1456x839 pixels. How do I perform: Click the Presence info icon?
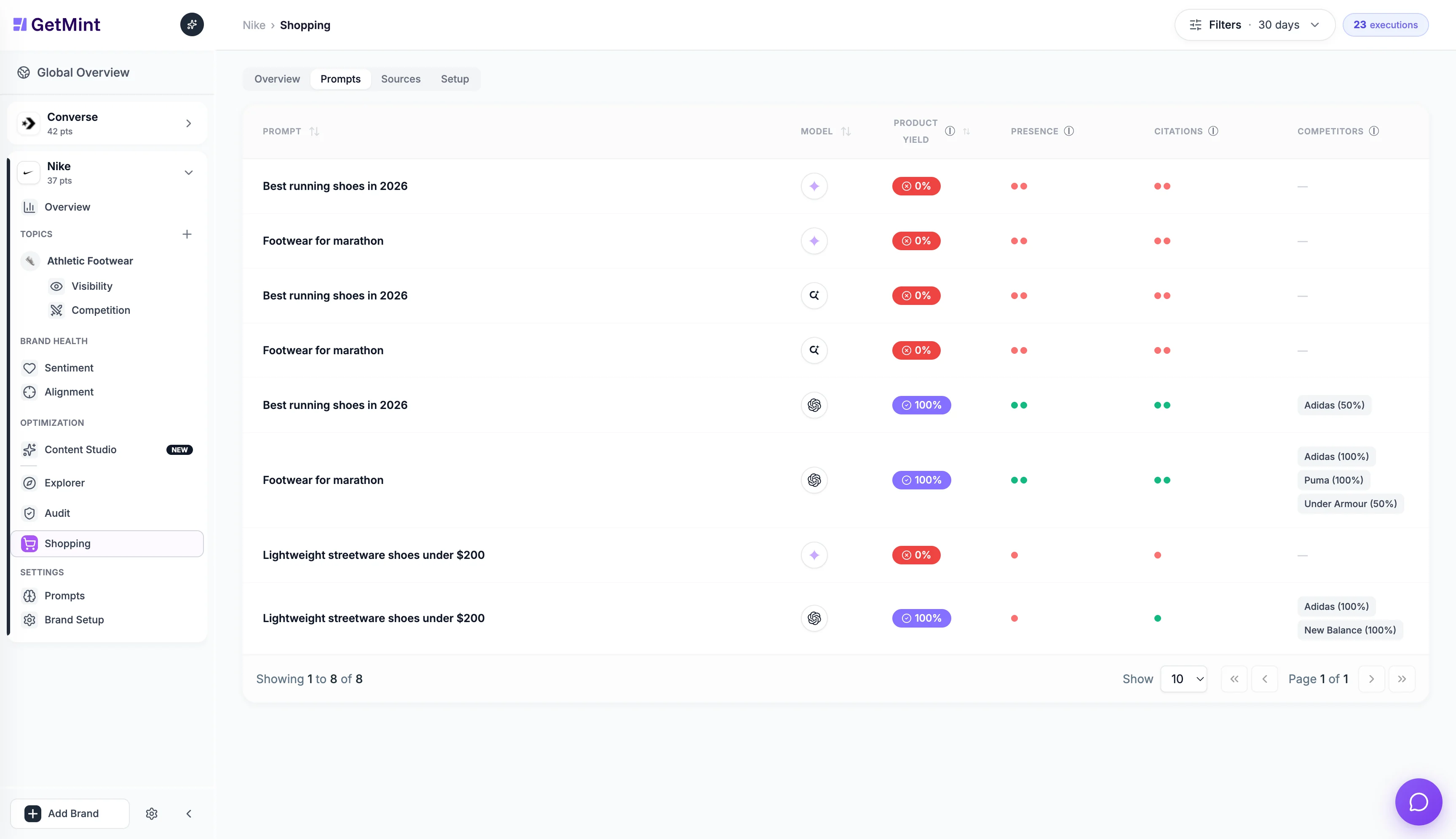(x=1069, y=131)
